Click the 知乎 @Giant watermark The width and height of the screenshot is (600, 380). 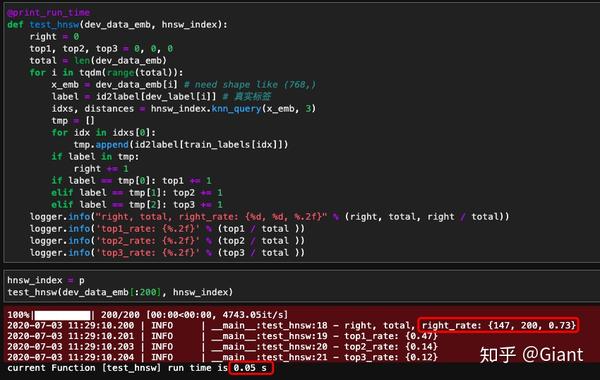point(531,354)
